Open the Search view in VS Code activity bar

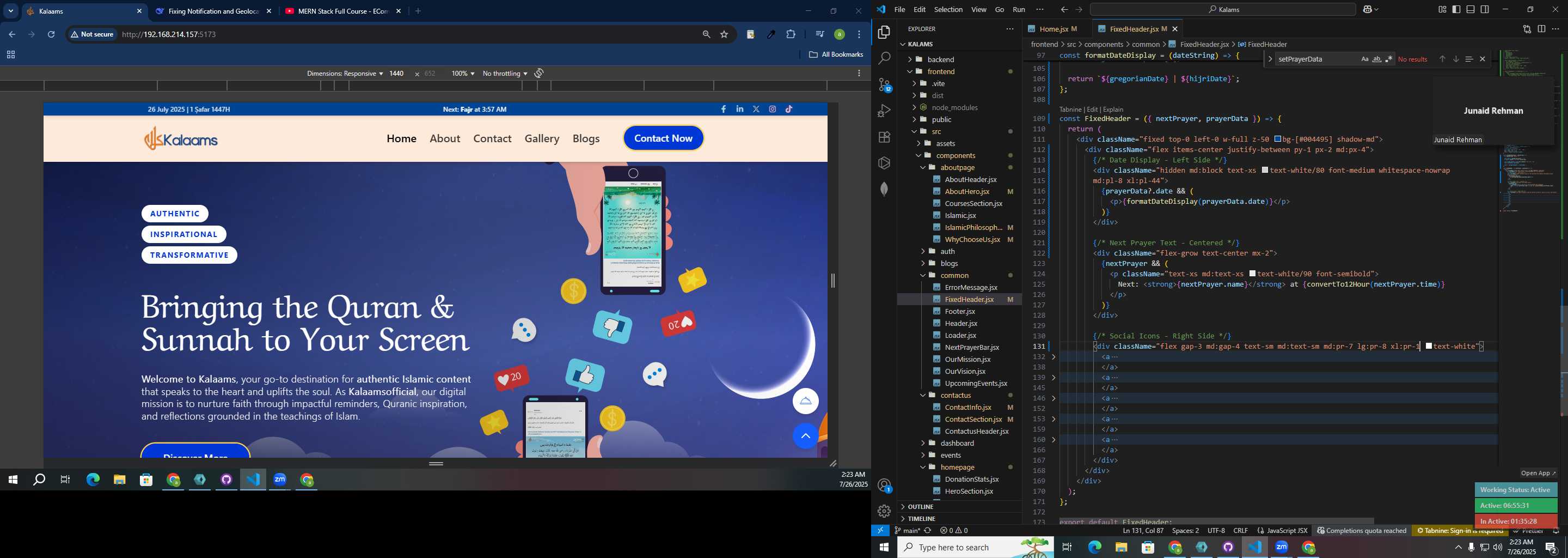[x=884, y=58]
